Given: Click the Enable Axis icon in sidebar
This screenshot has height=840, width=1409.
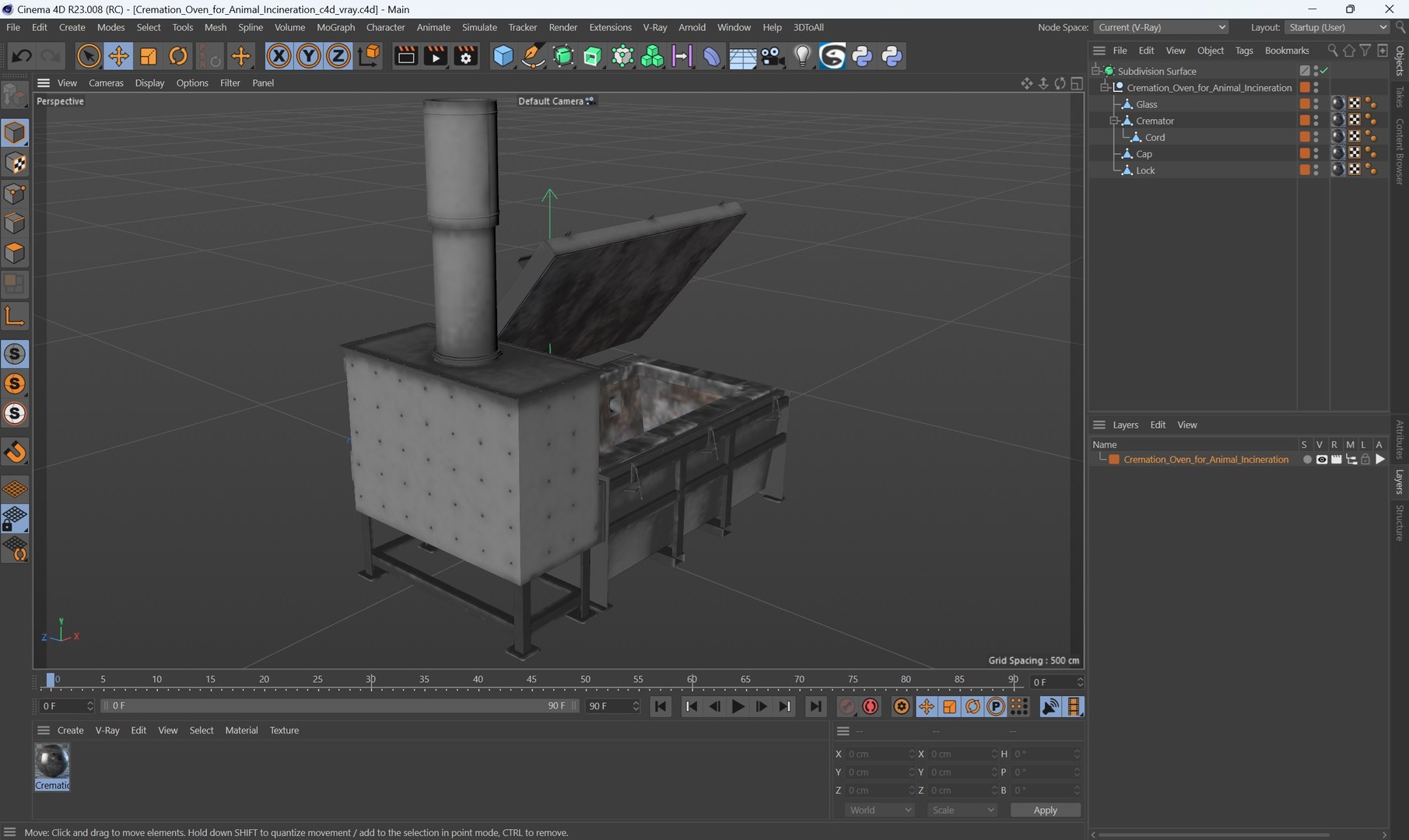Looking at the screenshot, I should pos(15,316).
